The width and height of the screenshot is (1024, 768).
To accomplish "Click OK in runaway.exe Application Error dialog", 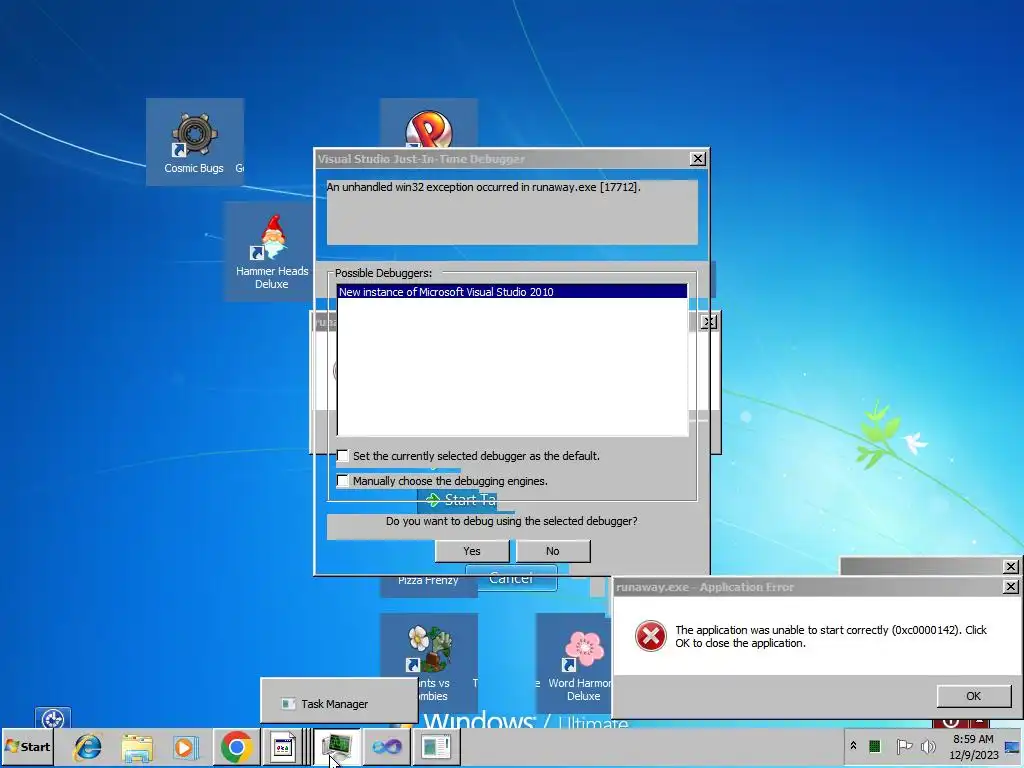I will pyautogui.click(x=973, y=696).
